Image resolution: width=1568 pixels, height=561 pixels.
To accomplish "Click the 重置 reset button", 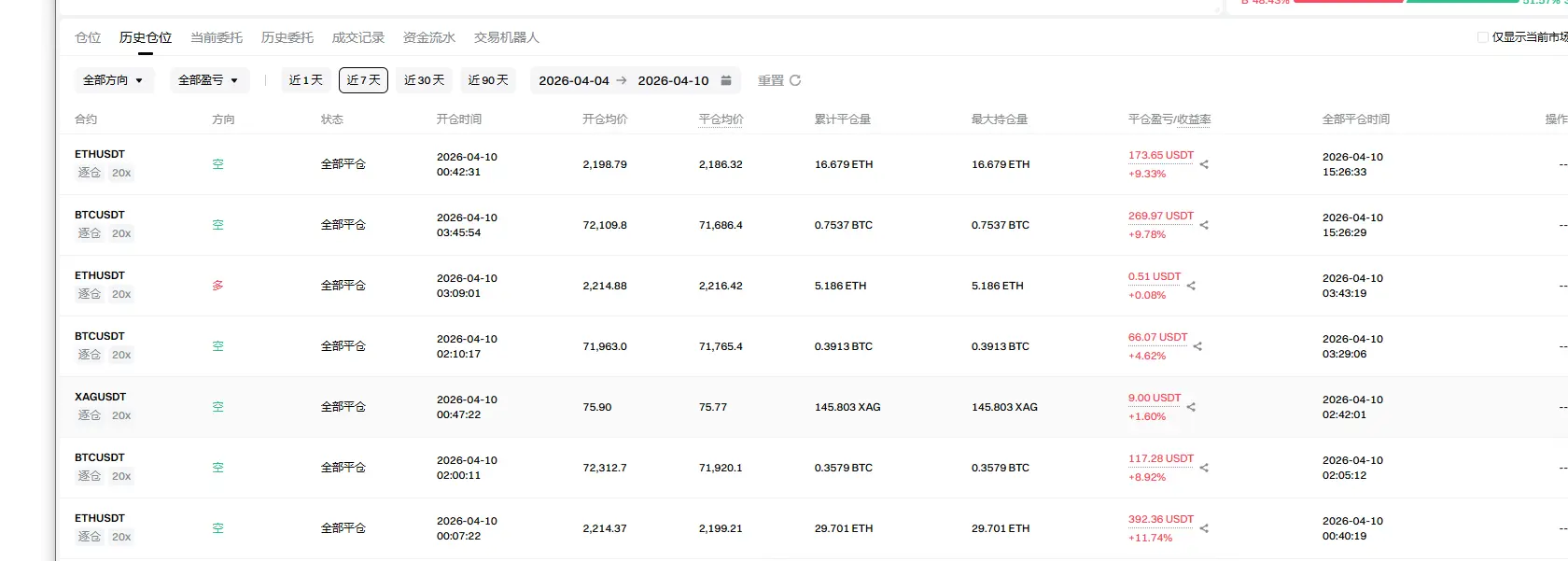I will [779, 80].
